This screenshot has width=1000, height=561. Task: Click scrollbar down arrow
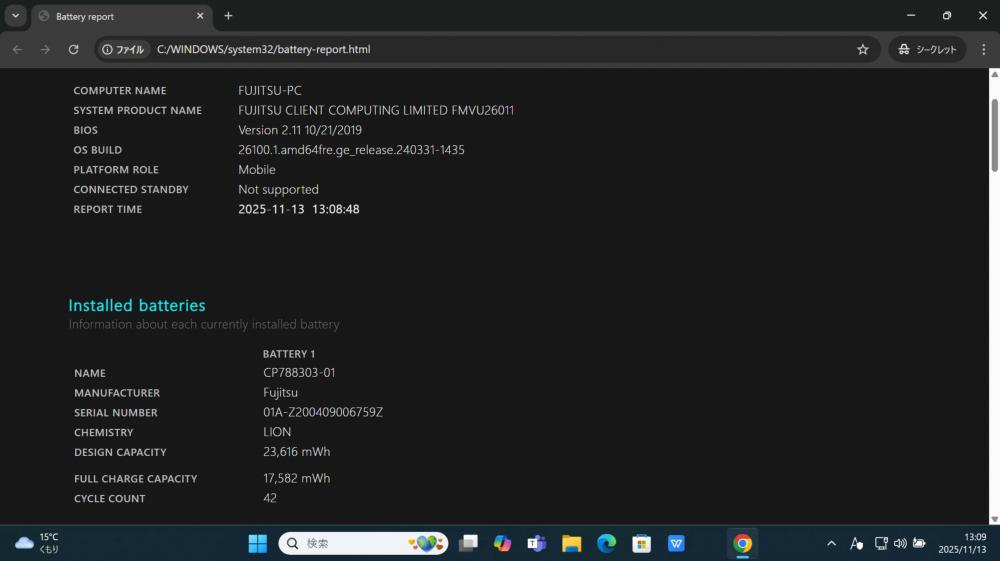pos(994,519)
